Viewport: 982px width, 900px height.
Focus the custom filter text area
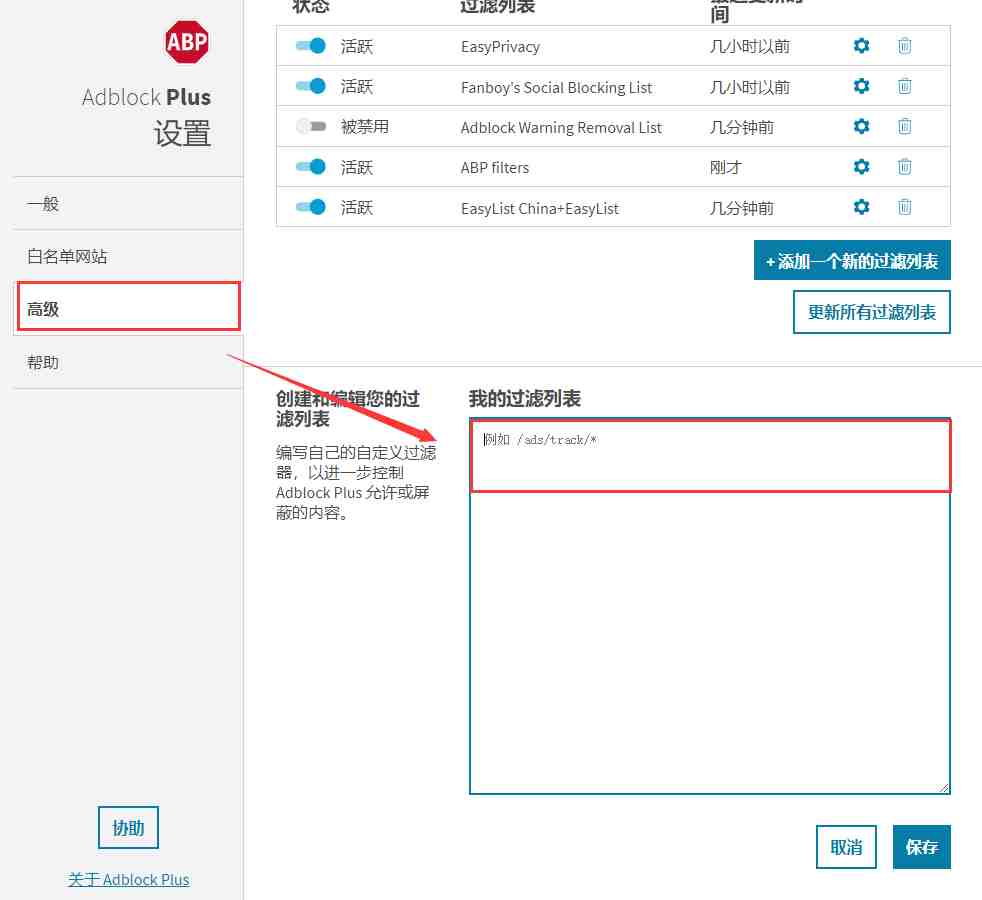click(710, 606)
